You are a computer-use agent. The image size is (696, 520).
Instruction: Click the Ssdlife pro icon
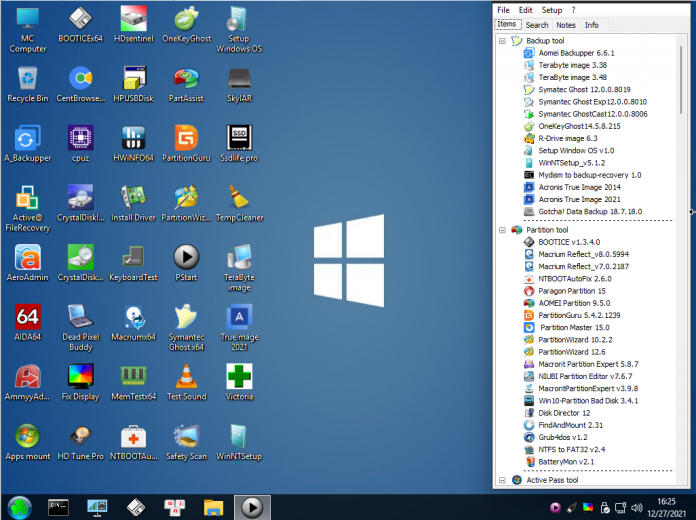tap(239, 144)
